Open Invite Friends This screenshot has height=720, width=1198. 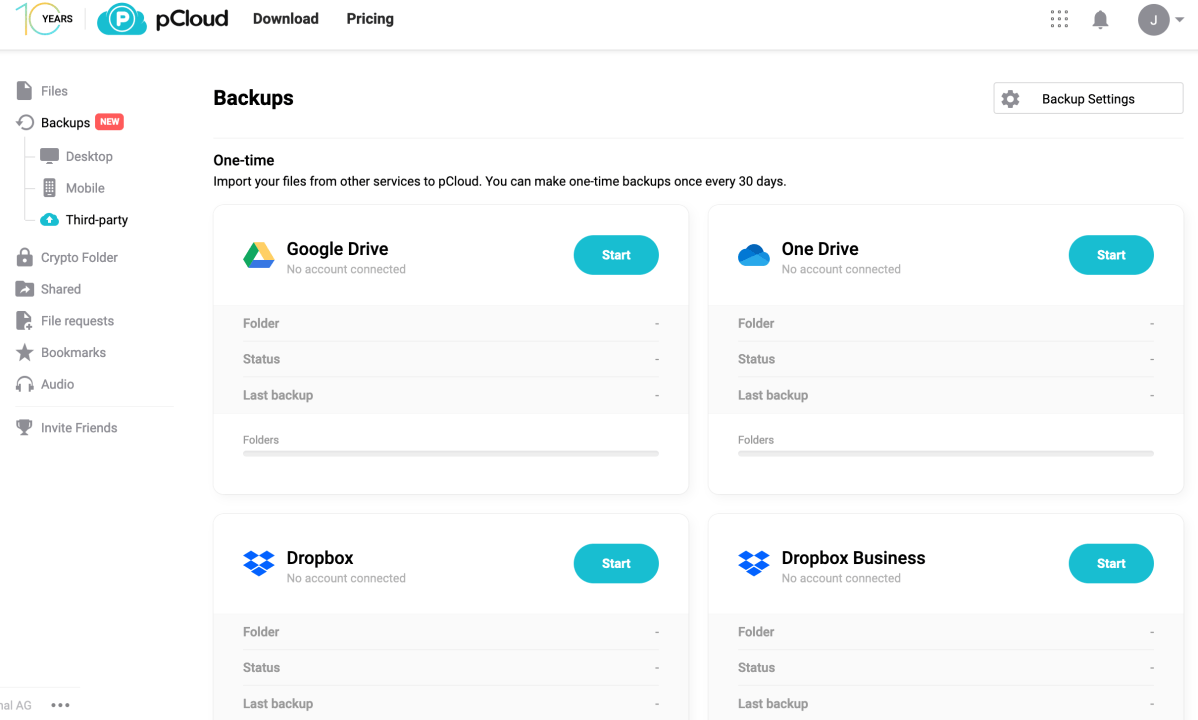(79, 428)
